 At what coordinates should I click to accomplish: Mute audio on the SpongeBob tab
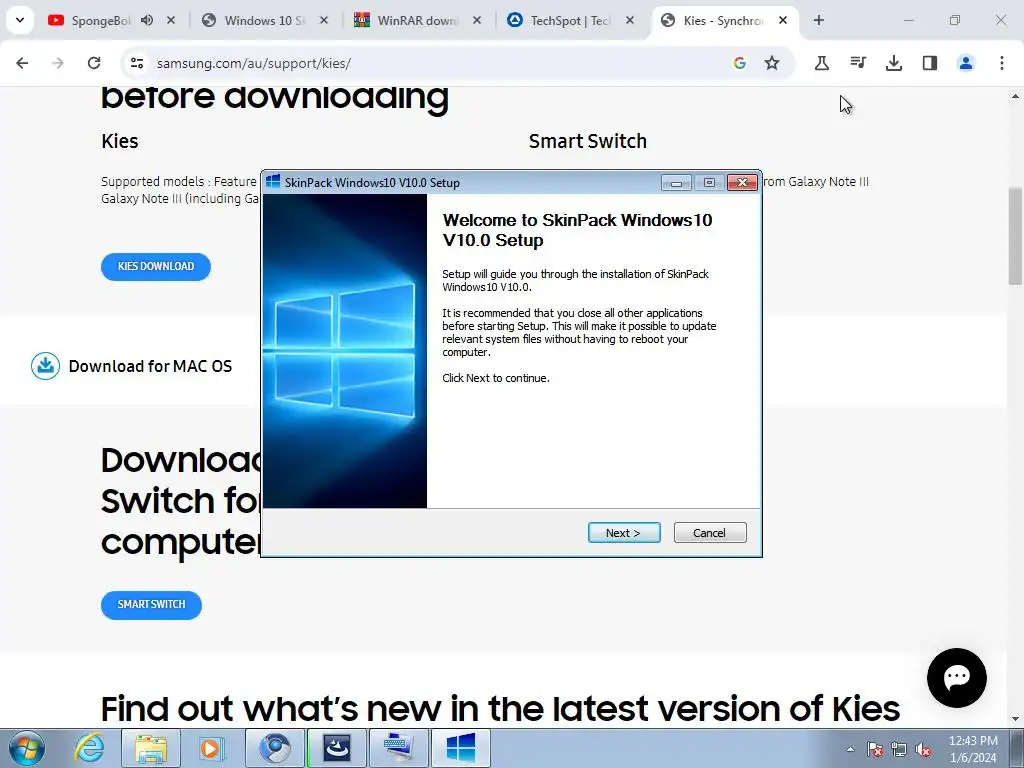(147, 20)
